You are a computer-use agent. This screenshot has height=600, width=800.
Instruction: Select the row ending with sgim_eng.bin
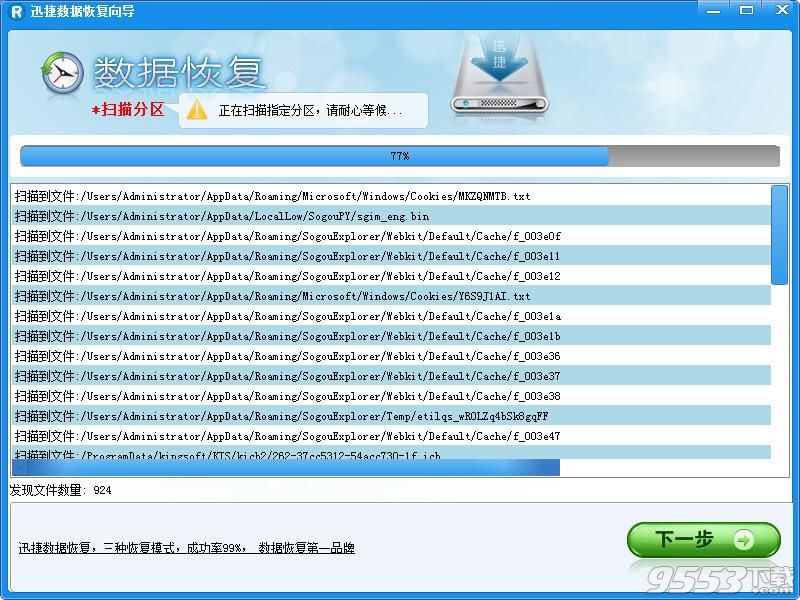(391, 216)
